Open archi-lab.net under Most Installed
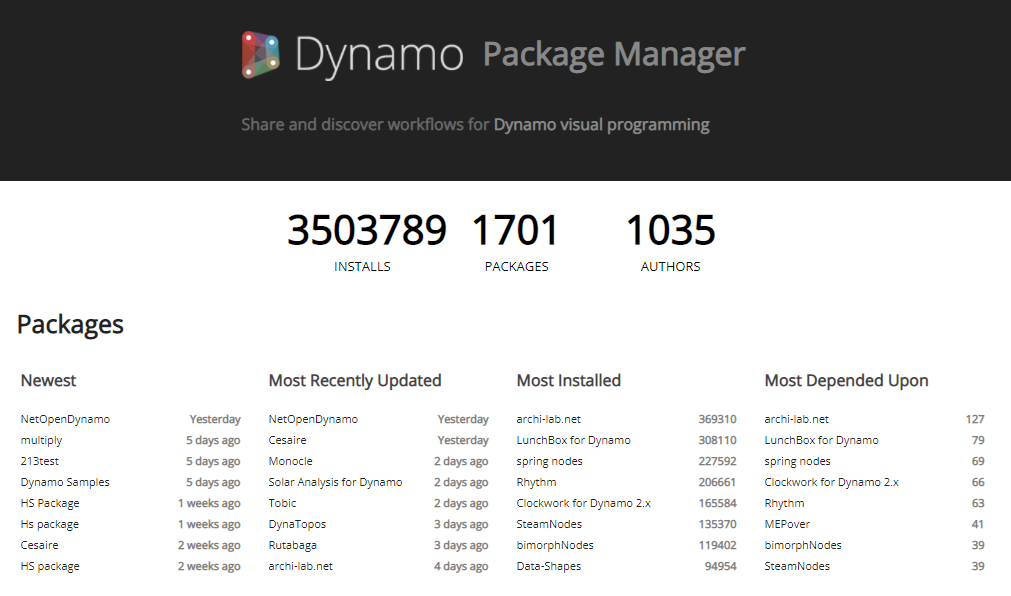Viewport: 1011px width, 596px height. point(549,419)
